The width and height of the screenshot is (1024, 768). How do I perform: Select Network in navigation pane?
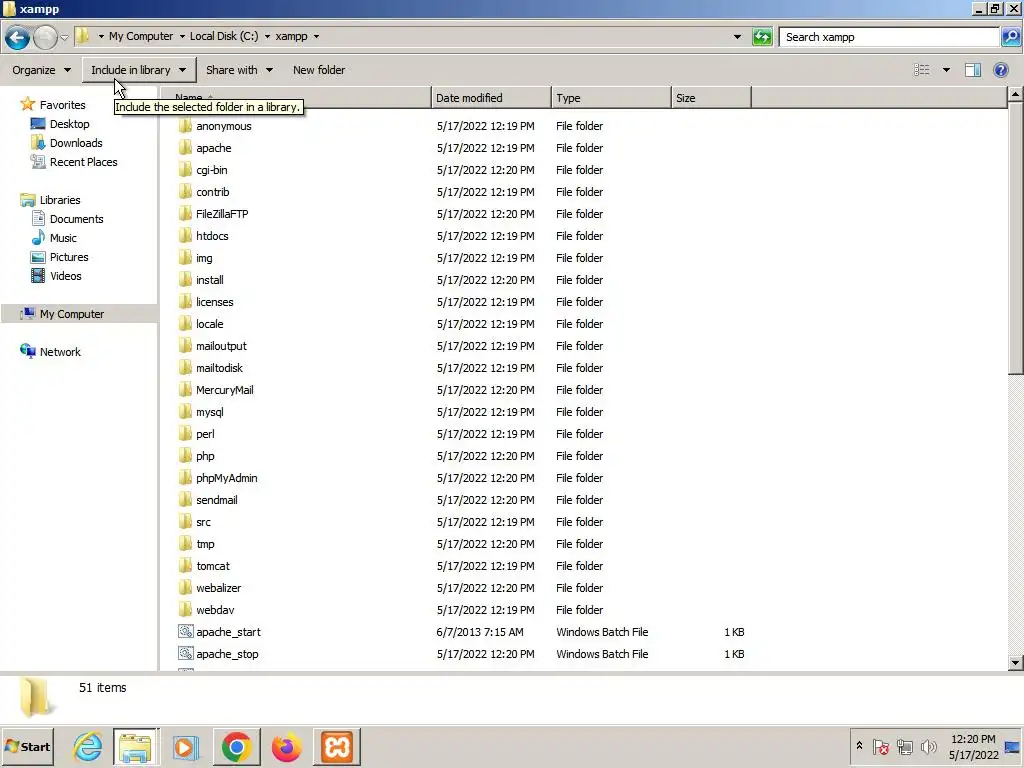pos(60,352)
